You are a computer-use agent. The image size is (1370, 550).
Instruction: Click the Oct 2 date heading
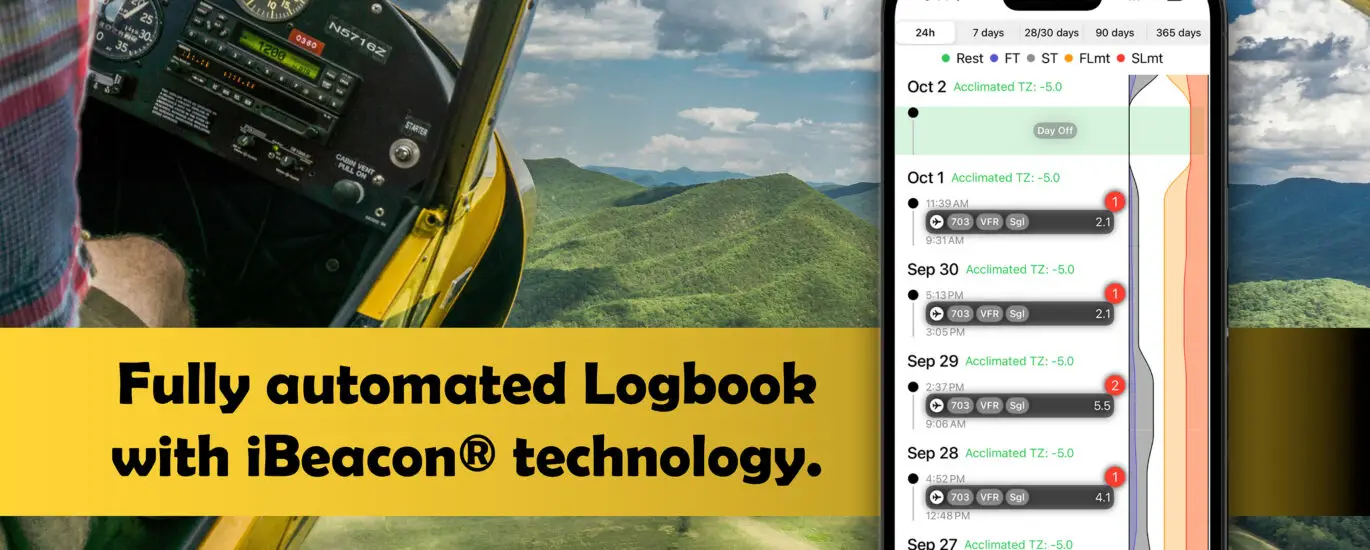click(926, 87)
